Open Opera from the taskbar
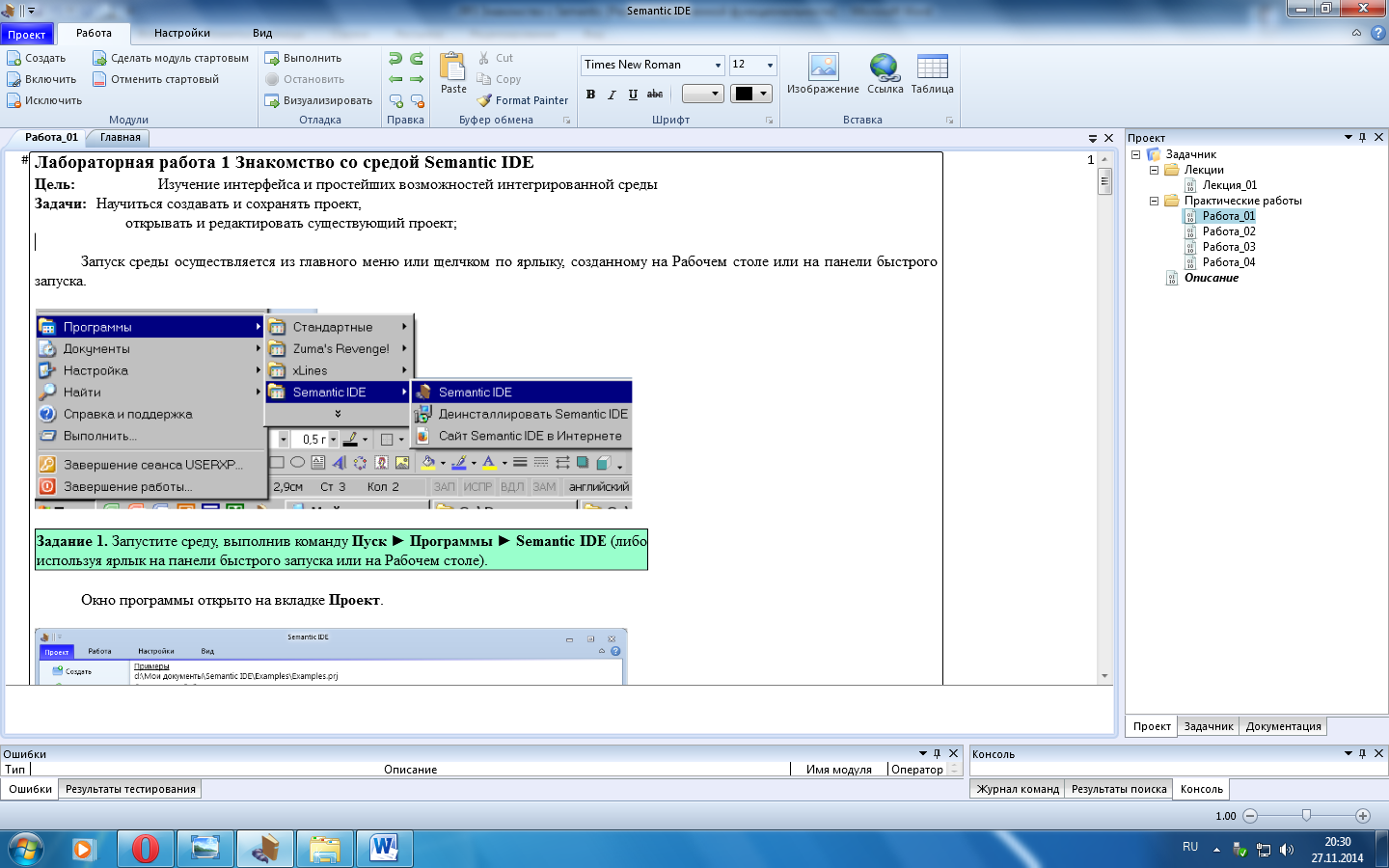This screenshot has height=868, width=1389. pyautogui.click(x=146, y=849)
